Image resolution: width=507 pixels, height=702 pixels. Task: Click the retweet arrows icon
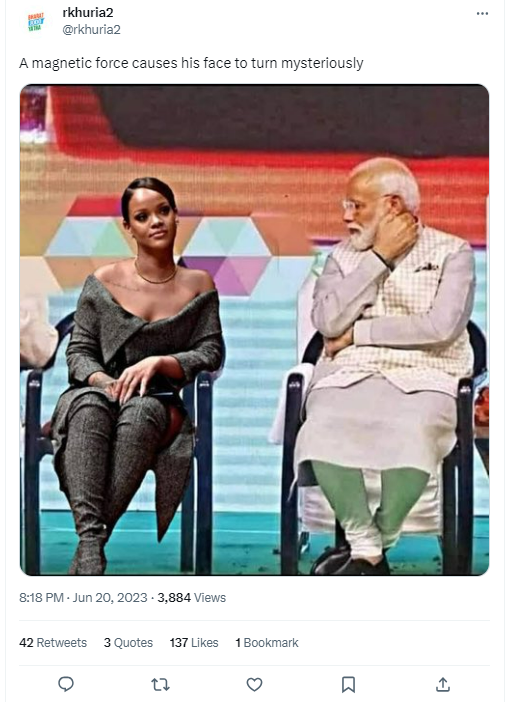160,684
